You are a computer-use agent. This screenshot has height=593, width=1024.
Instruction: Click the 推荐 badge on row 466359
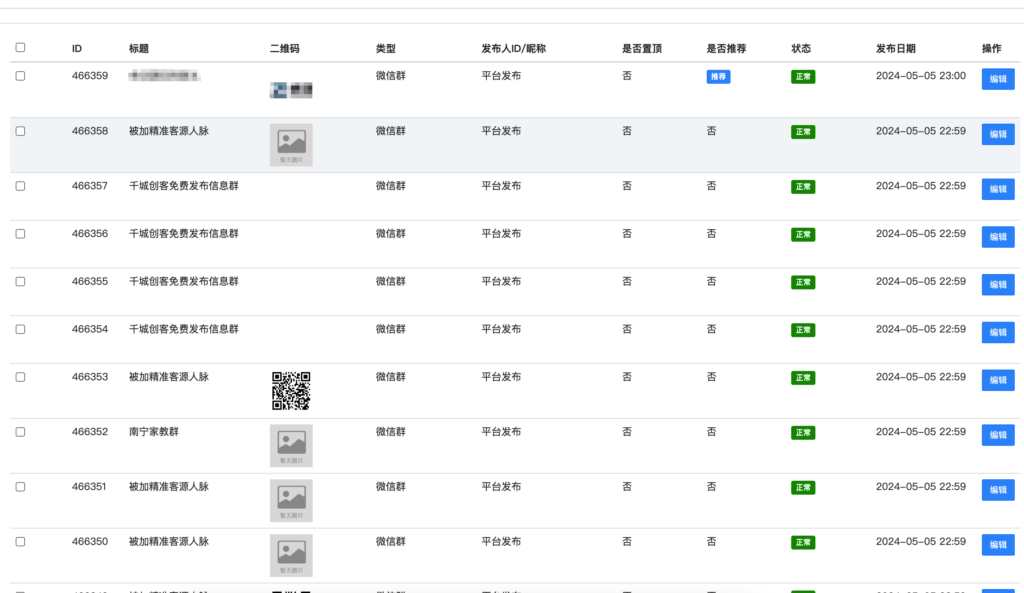coord(719,76)
